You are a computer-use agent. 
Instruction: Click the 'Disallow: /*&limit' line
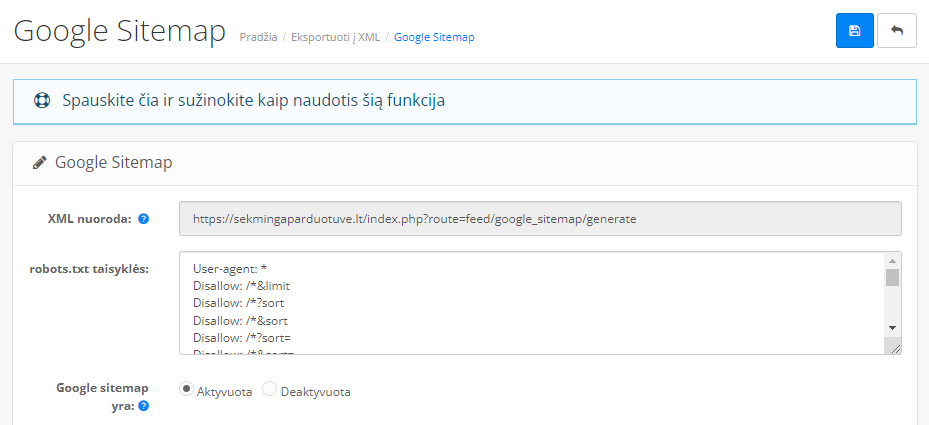pos(241,286)
